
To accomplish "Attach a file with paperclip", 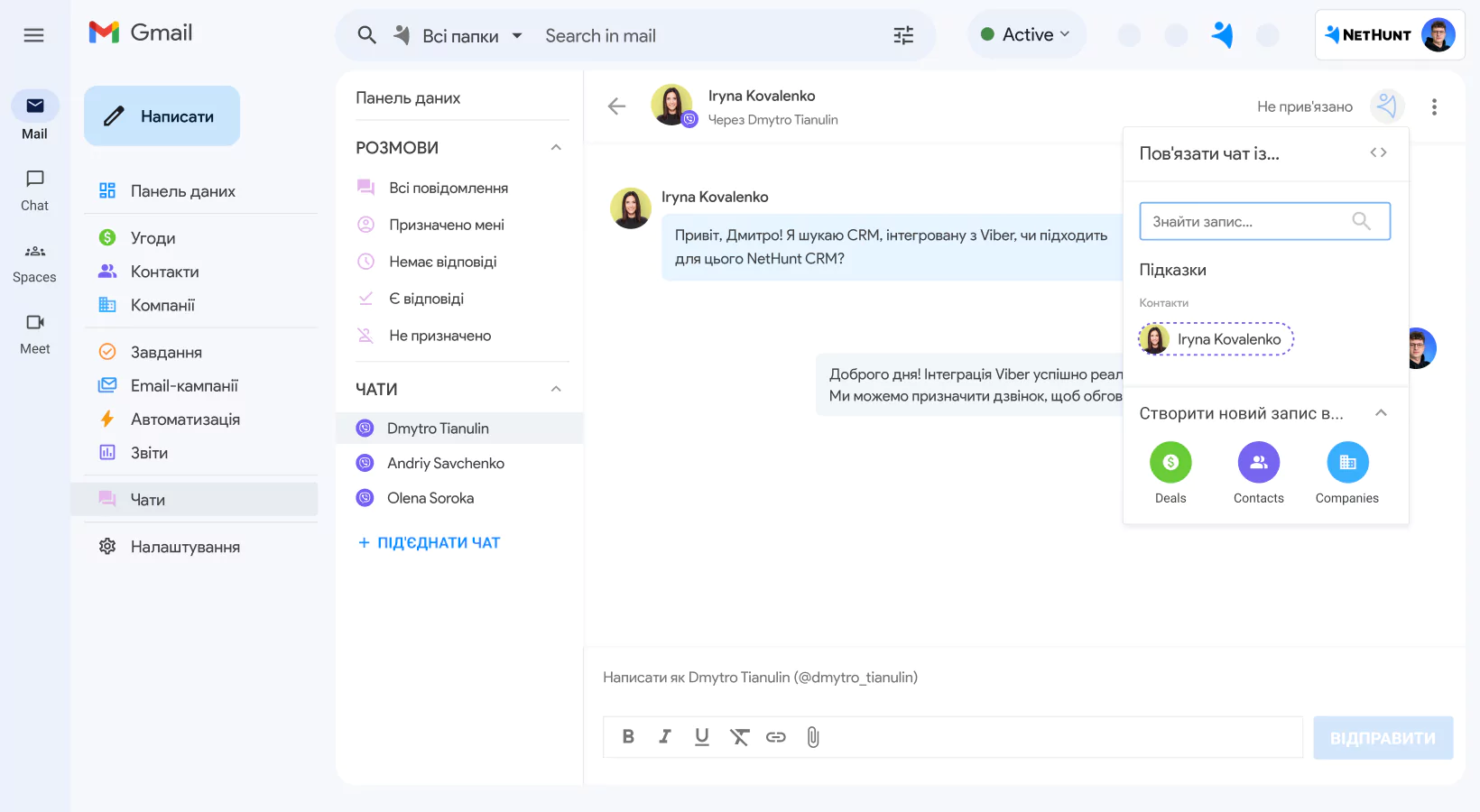I will [x=813, y=737].
